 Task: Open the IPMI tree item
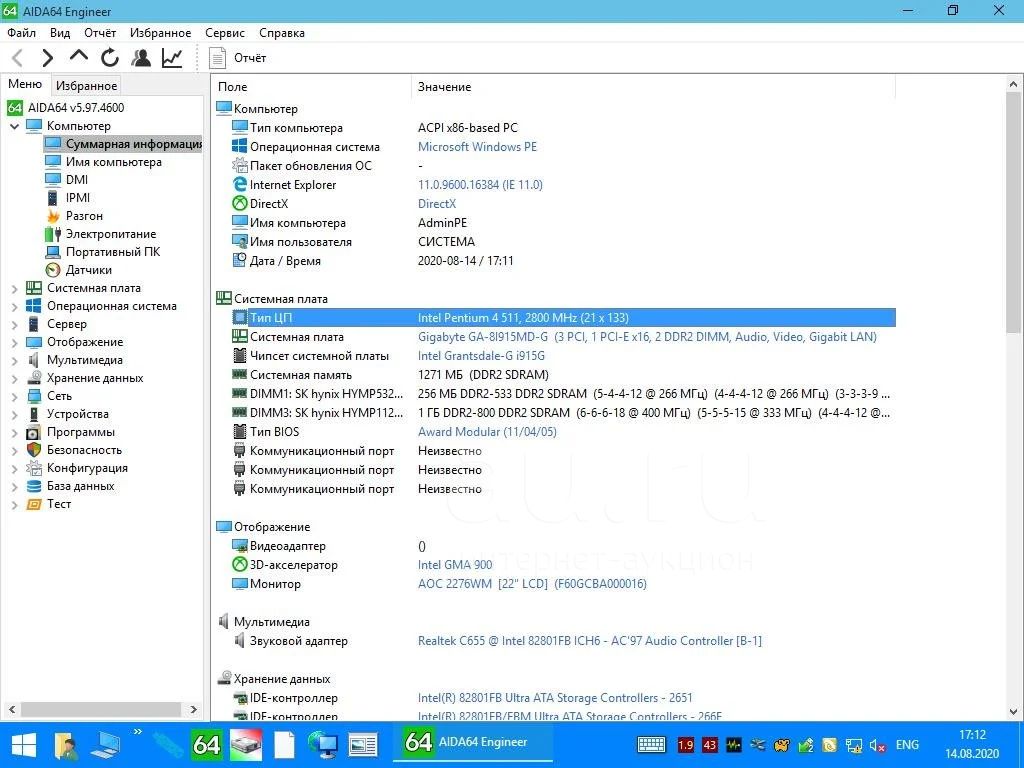78,198
